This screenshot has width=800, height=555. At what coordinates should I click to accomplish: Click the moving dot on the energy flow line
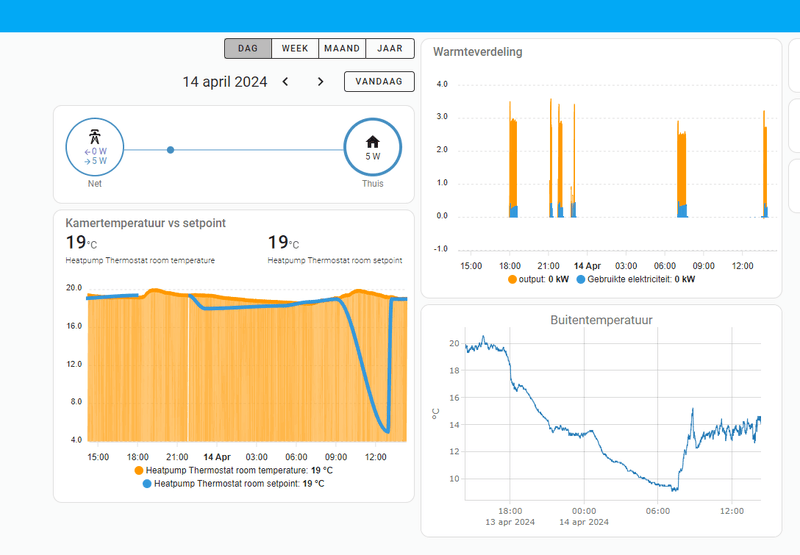coord(170,150)
